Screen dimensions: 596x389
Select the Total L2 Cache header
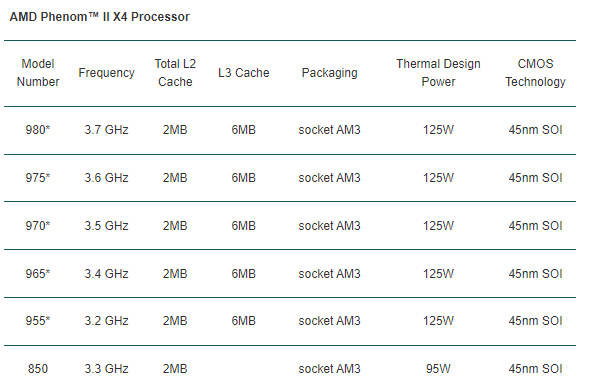[x=175, y=73]
